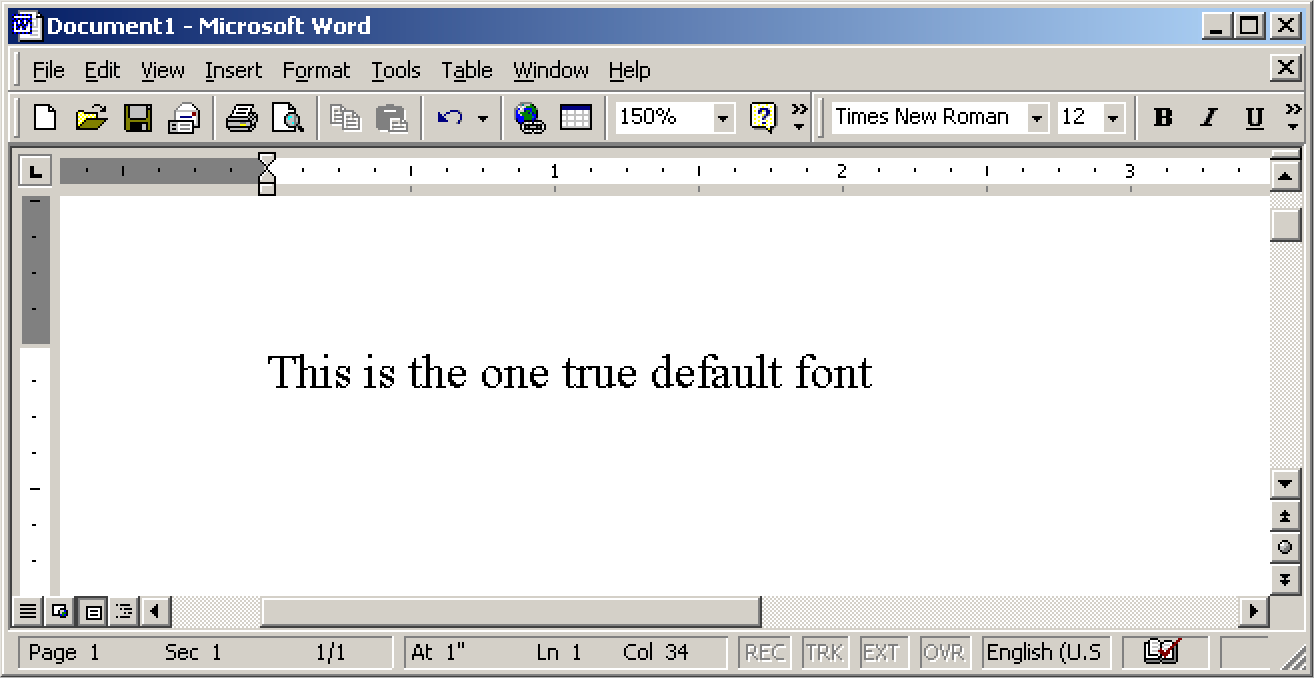The width and height of the screenshot is (1314, 678).
Task: Save the document with the floppy disk icon
Action: [137, 118]
